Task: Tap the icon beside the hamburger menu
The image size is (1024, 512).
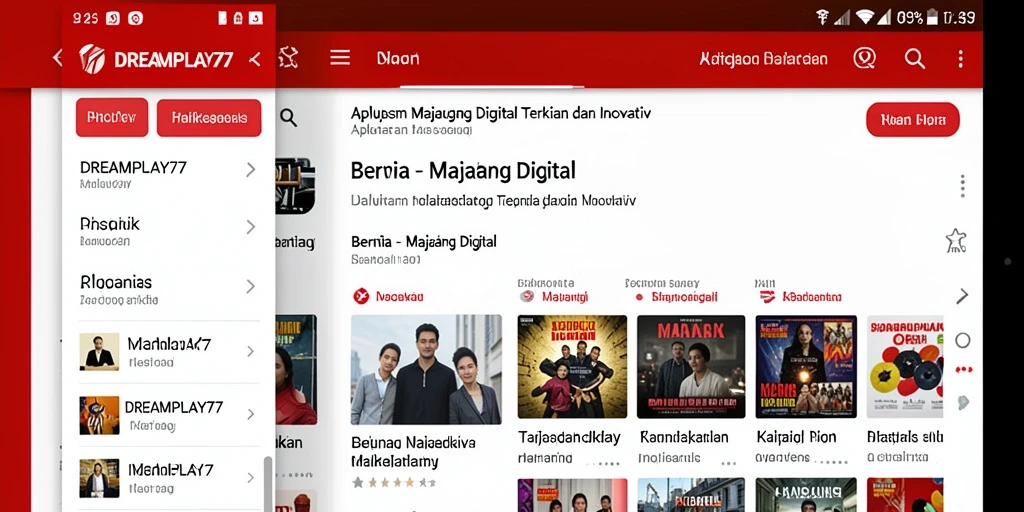Action: [x=288, y=58]
